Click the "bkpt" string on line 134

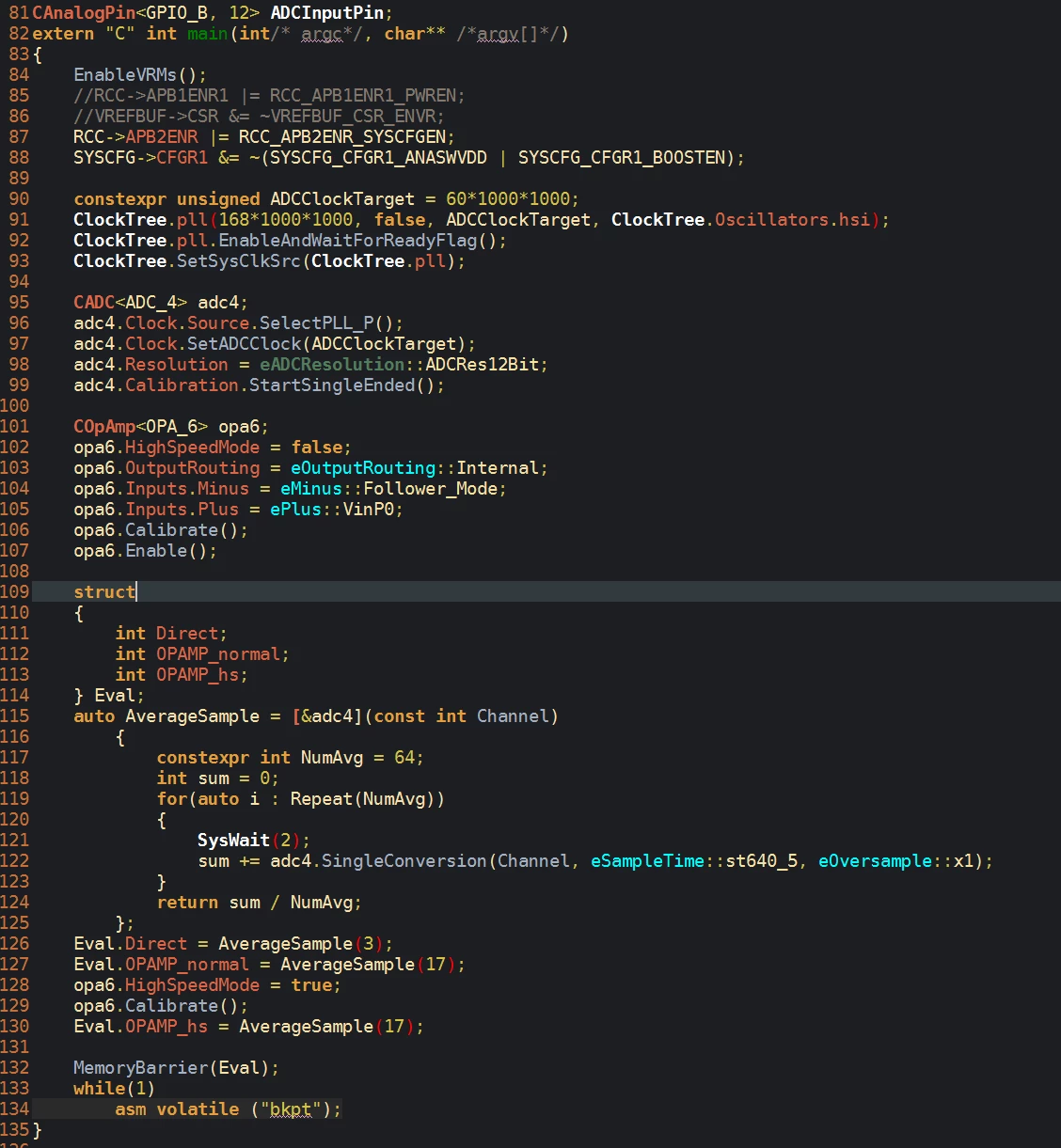(291, 1109)
